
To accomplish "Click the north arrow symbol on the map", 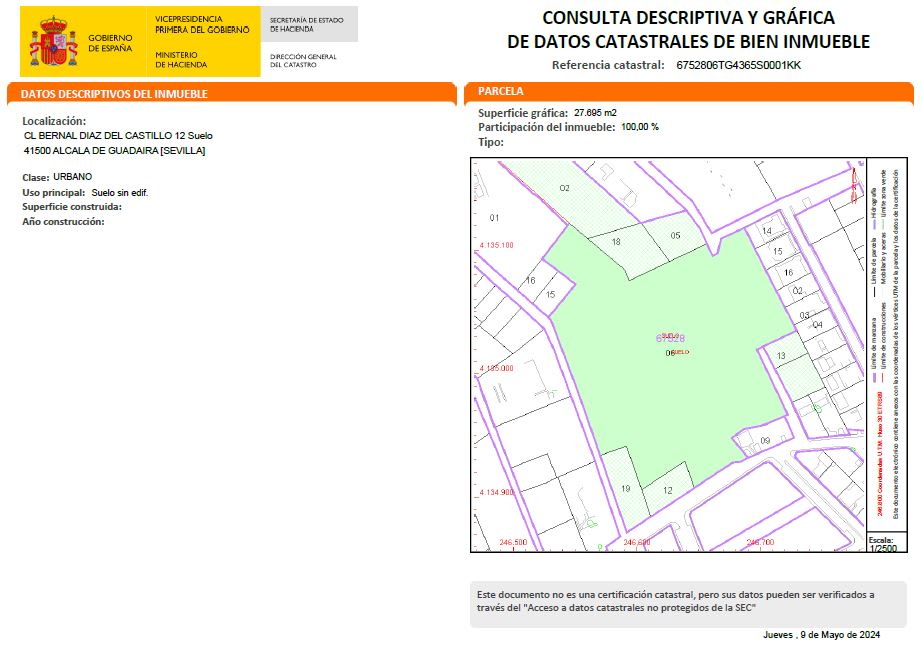I will click(x=854, y=184).
